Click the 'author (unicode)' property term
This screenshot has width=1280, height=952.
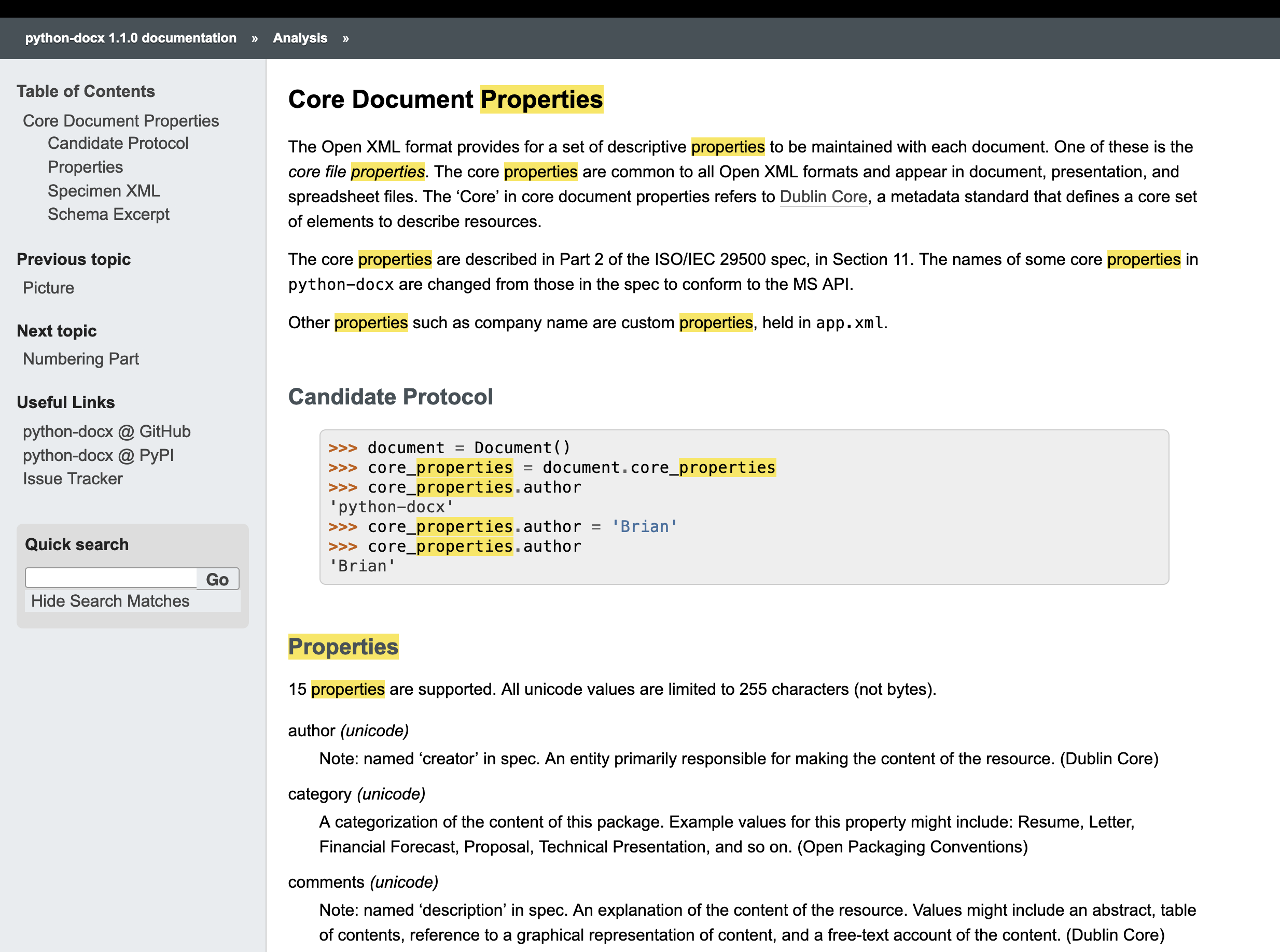point(348,731)
